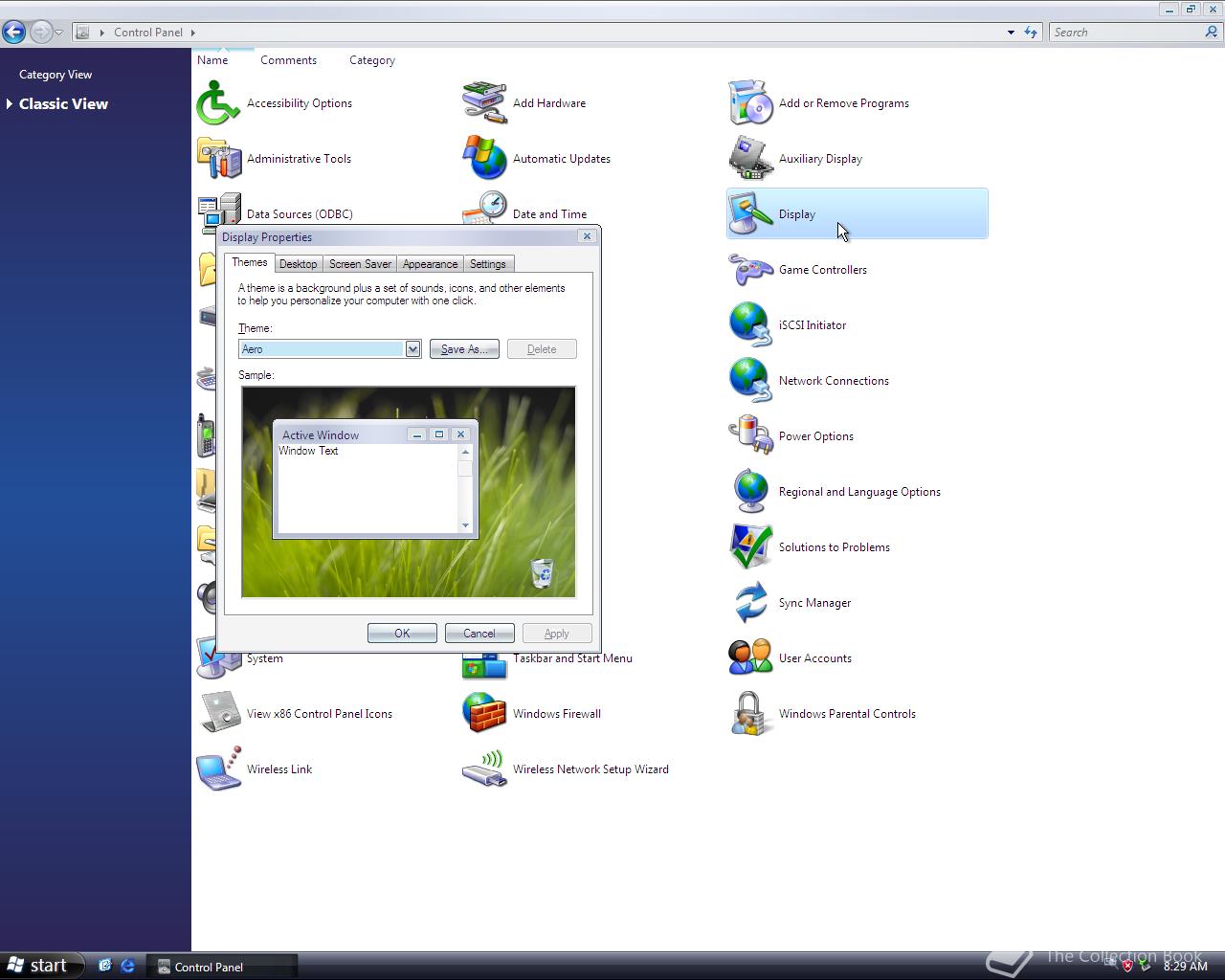Switch to the Desktop tab
The height and width of the screenshot is (980, 1225).
[299, 264]
